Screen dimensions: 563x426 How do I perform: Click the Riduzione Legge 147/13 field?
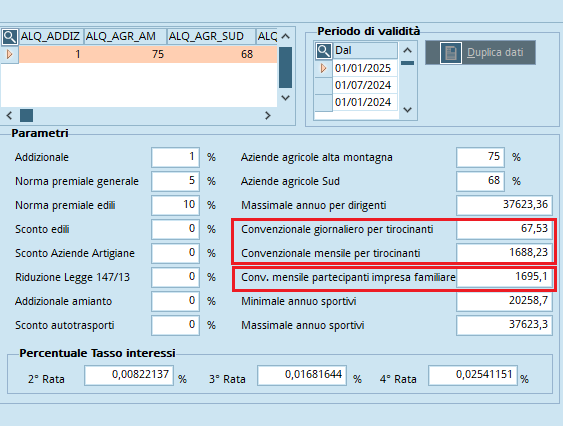tap(175, 277)
